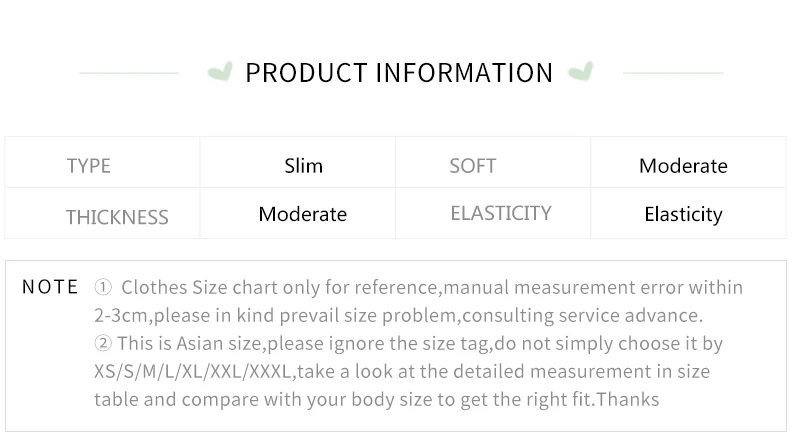Select the TYPE label cell
The width and height of the screenshot is (800, 432).
(89, 166)
